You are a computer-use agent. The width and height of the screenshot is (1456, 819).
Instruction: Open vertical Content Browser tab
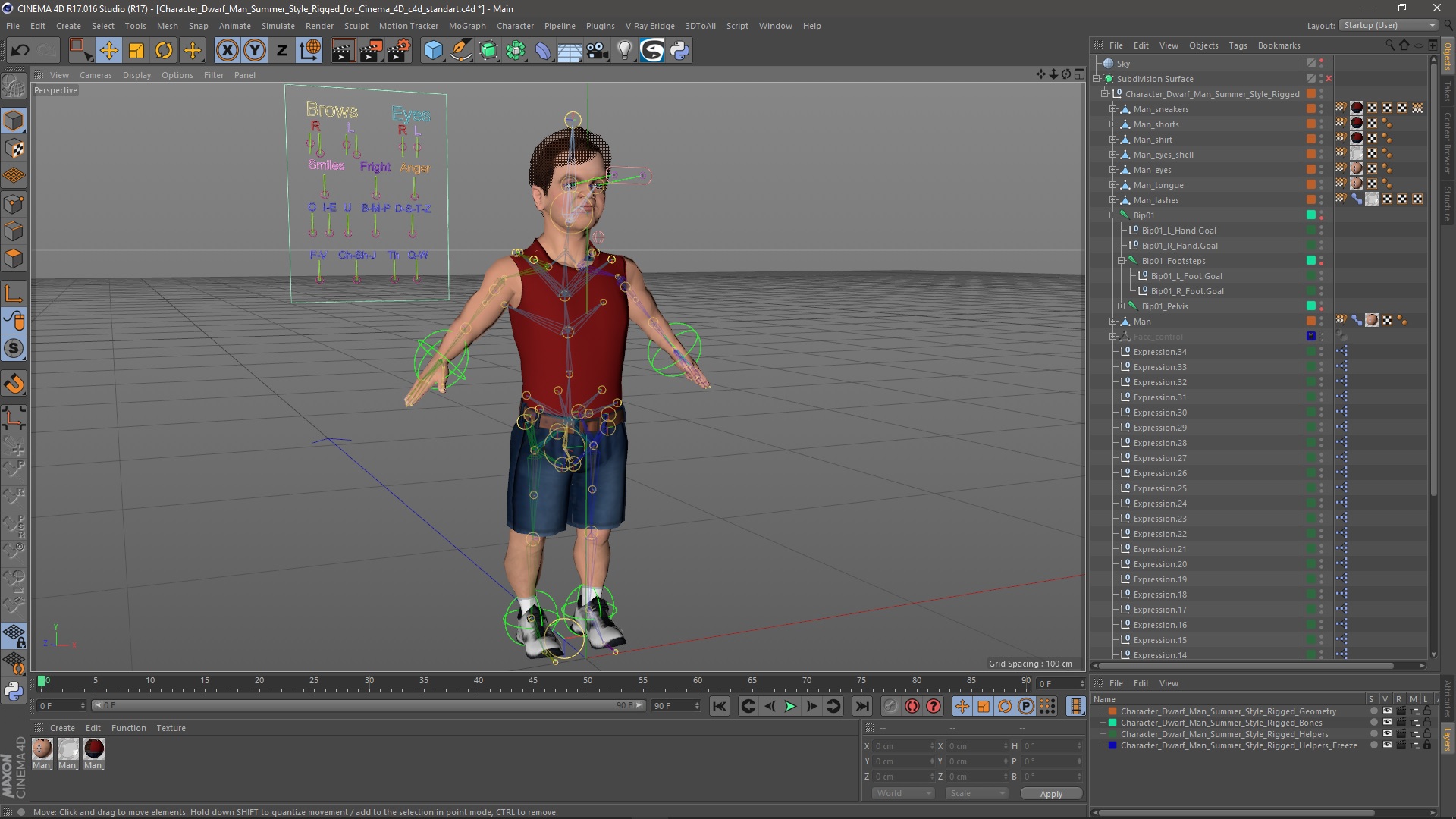pyautogui.click(x=1448, y=143)
